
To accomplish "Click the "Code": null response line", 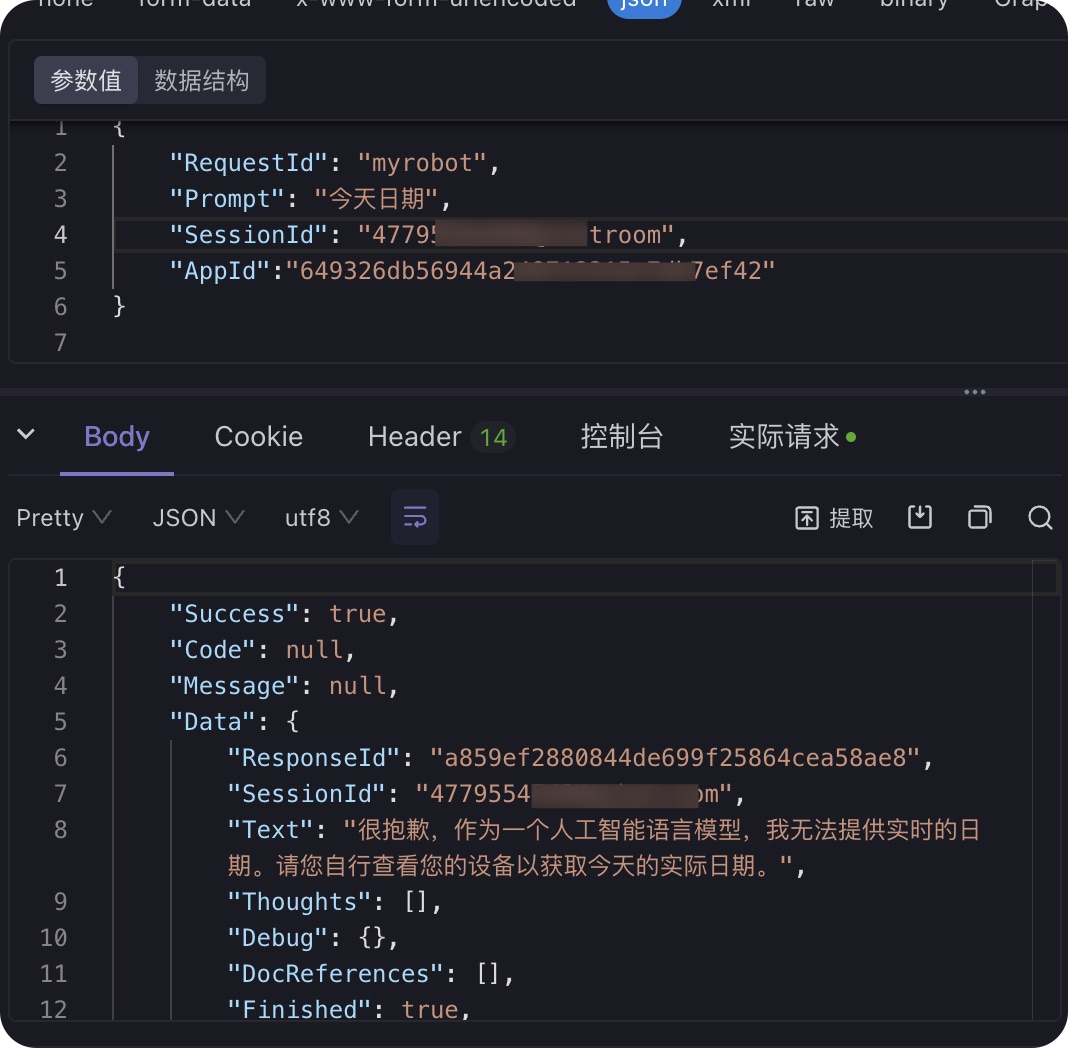I will (262, 650).
